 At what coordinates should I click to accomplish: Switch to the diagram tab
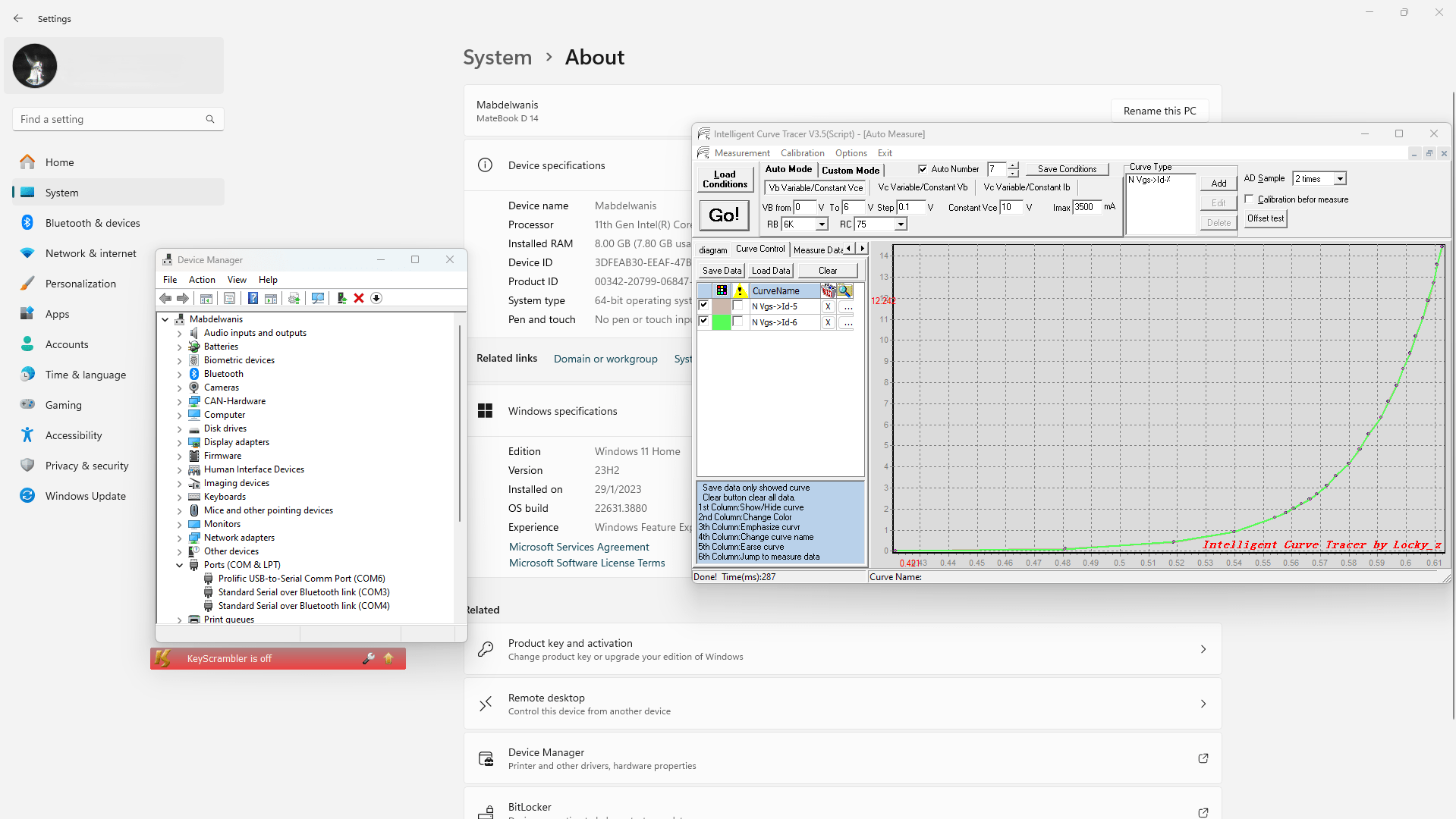(x=712, y=249)
